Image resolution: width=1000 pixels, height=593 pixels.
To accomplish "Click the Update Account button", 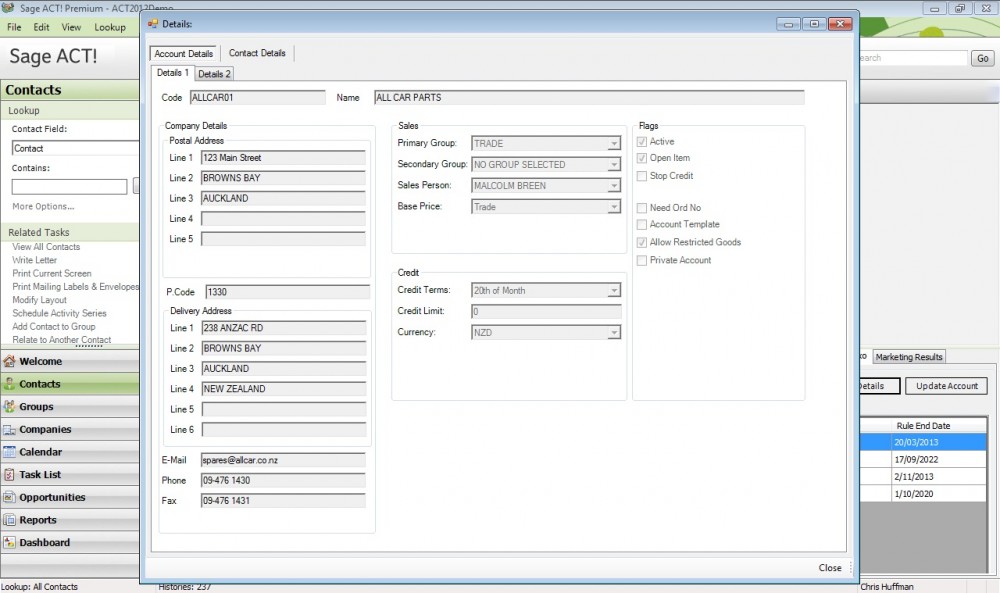I will tap(946, 386).
